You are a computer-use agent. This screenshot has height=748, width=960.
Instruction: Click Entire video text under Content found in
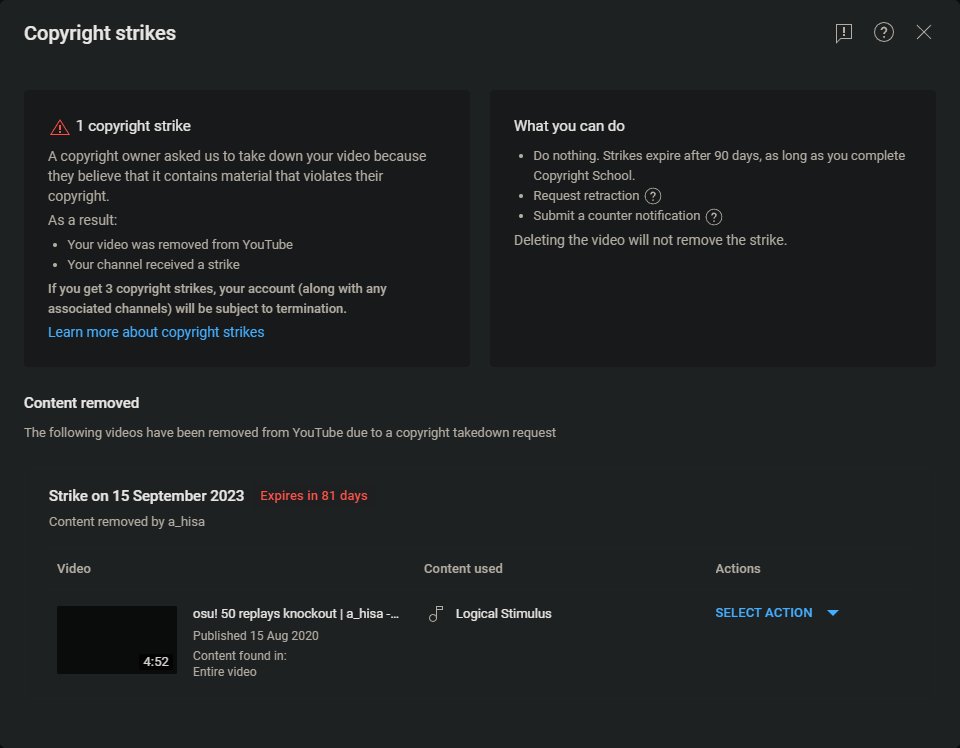point(225,672)
